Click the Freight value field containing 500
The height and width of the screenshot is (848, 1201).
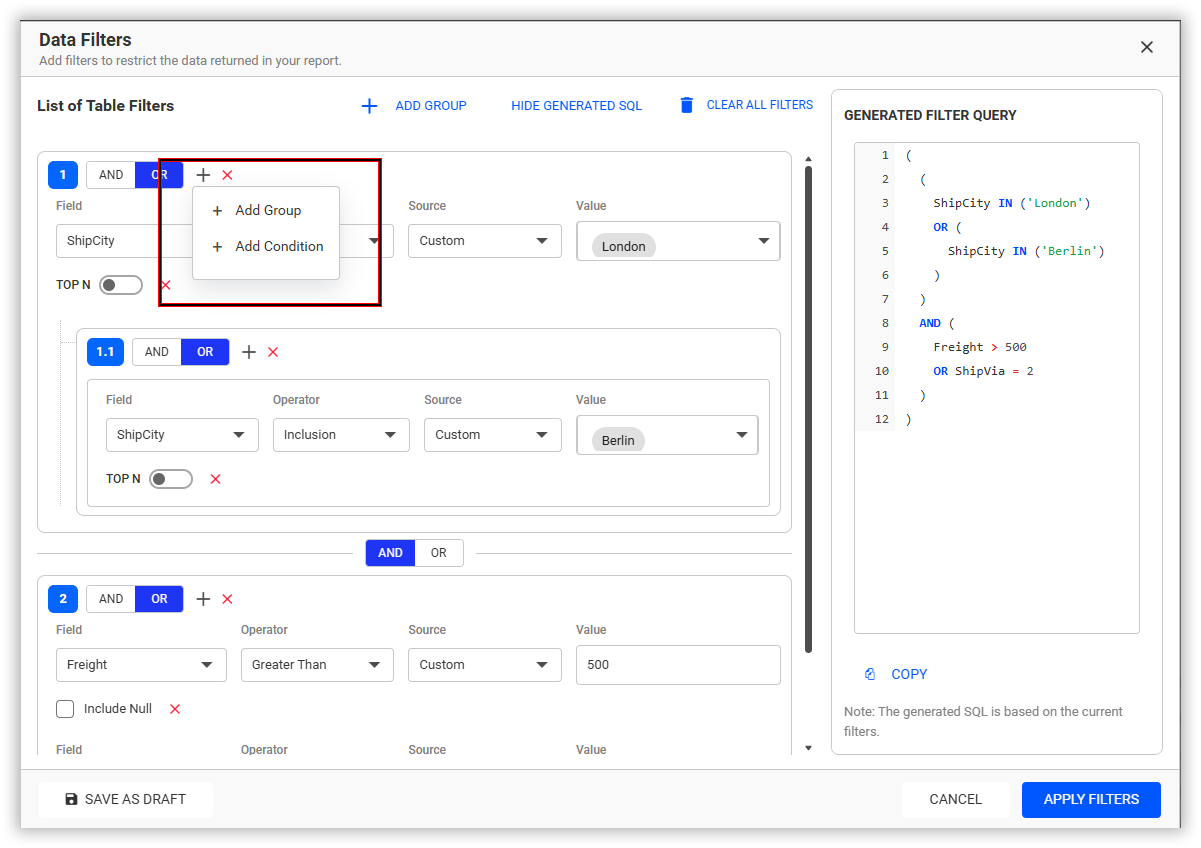pos(678,665)
